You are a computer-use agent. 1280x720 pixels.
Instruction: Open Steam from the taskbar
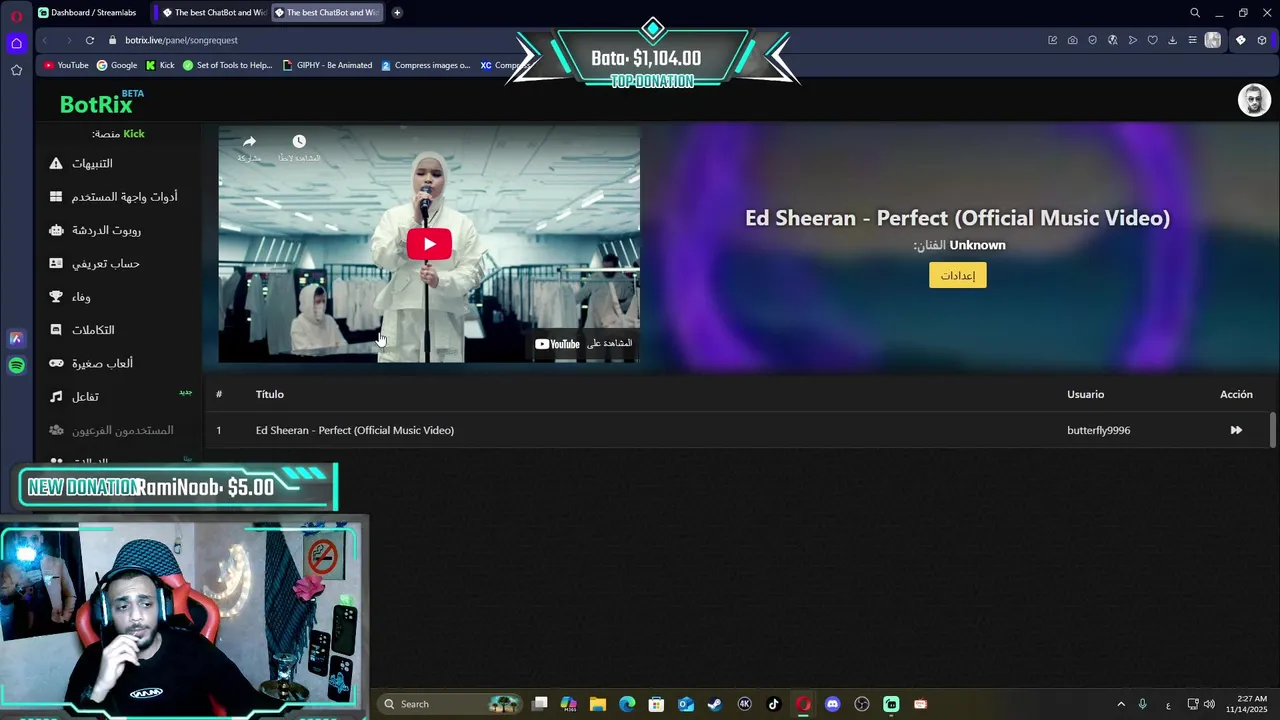coord(715,704)
